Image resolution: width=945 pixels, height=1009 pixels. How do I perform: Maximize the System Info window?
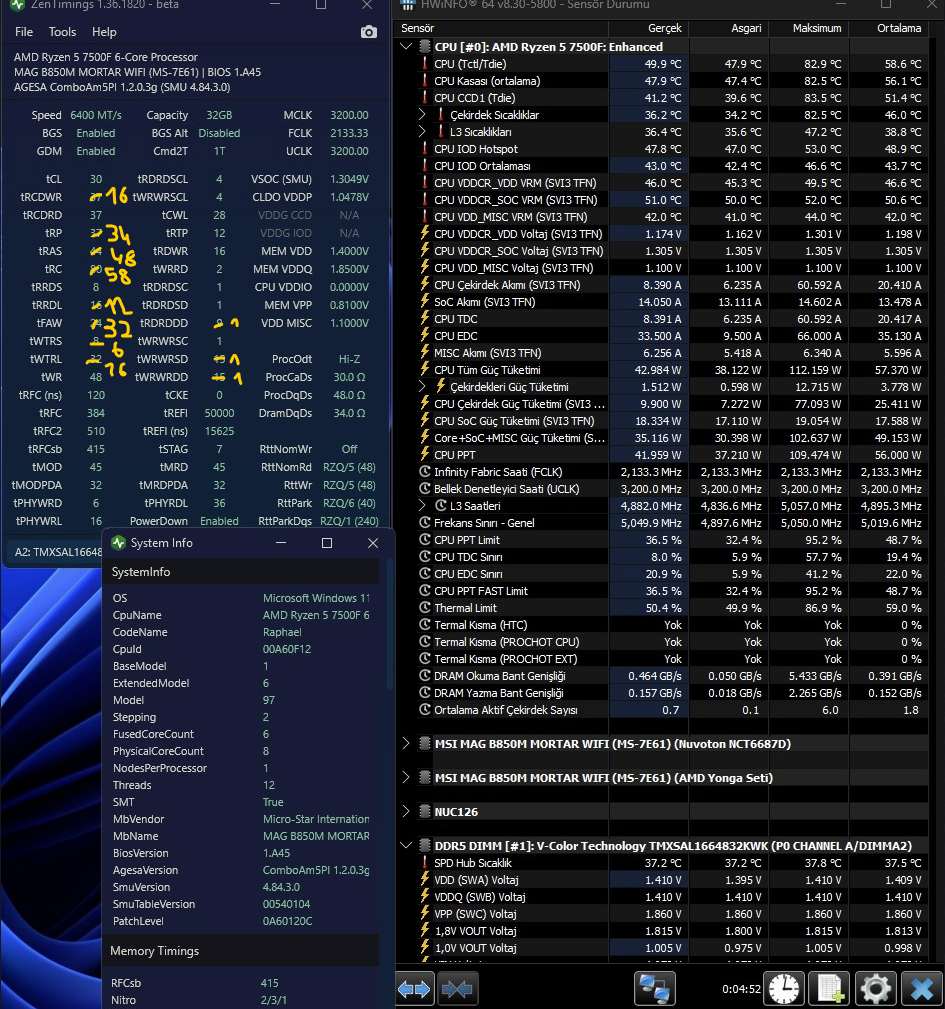tap(327, 543)
